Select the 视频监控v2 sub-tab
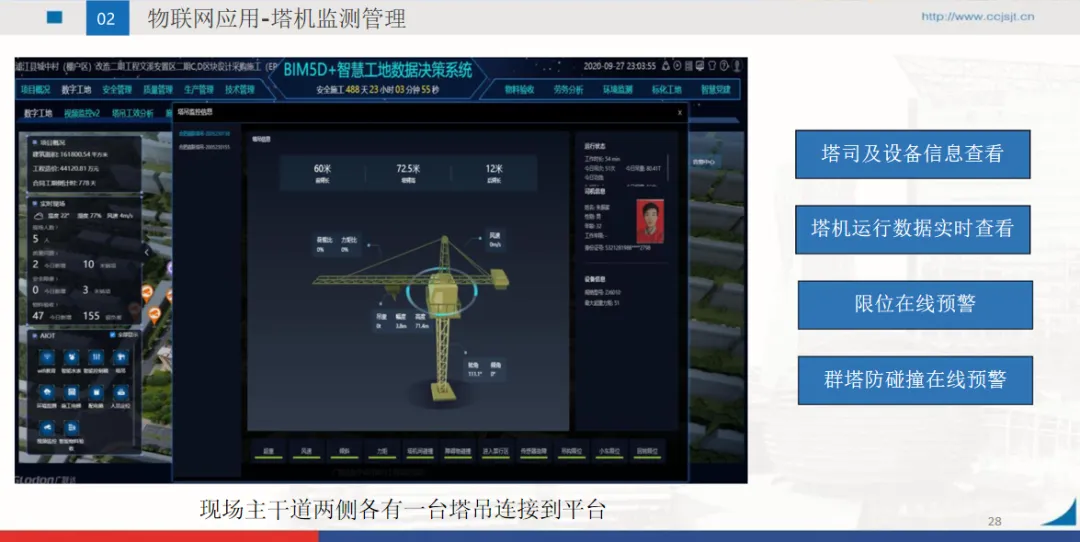This screenshot has width=1080, height=542. (x=82, y=113)
